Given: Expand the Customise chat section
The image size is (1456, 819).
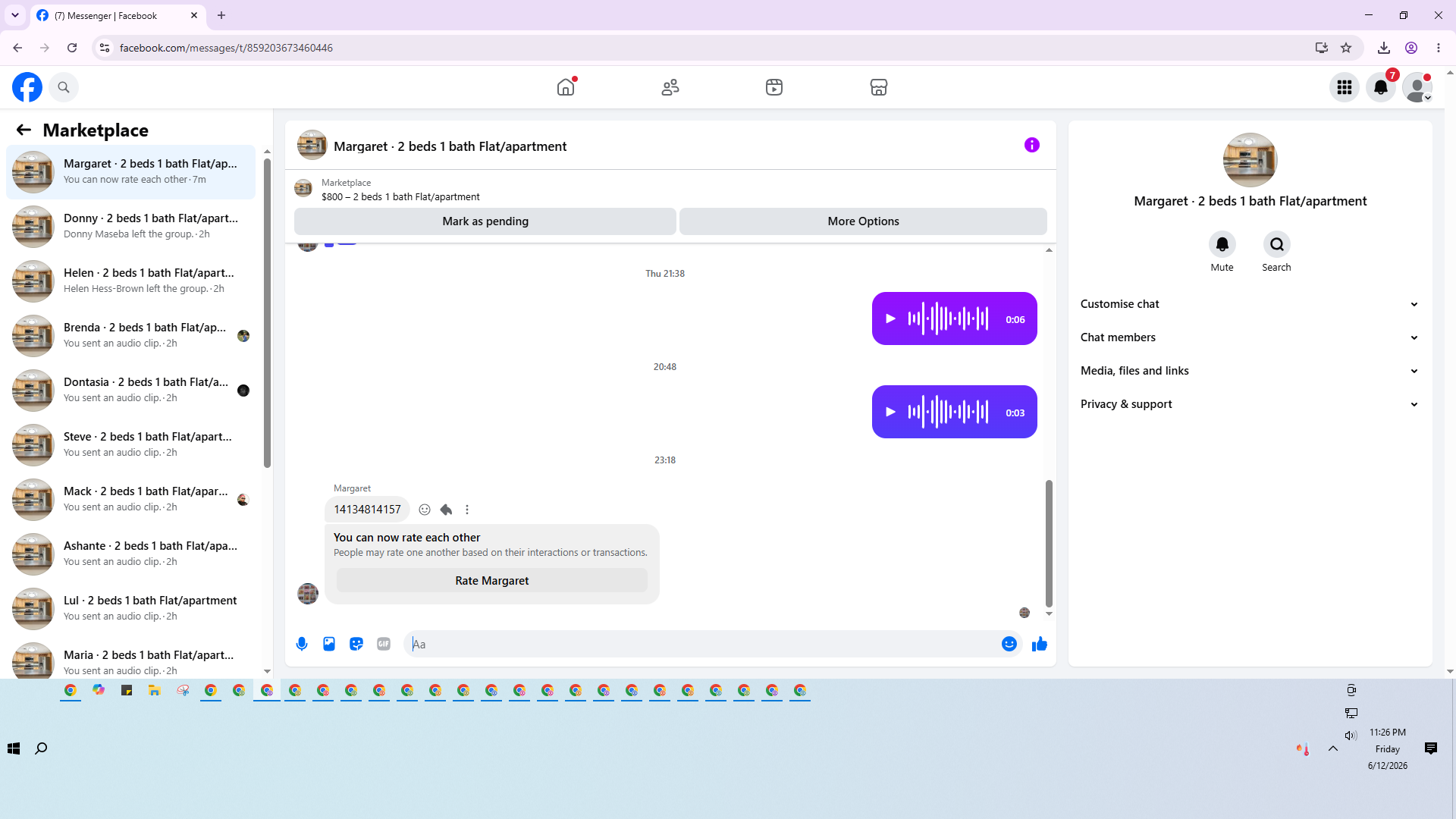Looking at the screenshot, I should pyautogui.click(x=1250, y=304).
